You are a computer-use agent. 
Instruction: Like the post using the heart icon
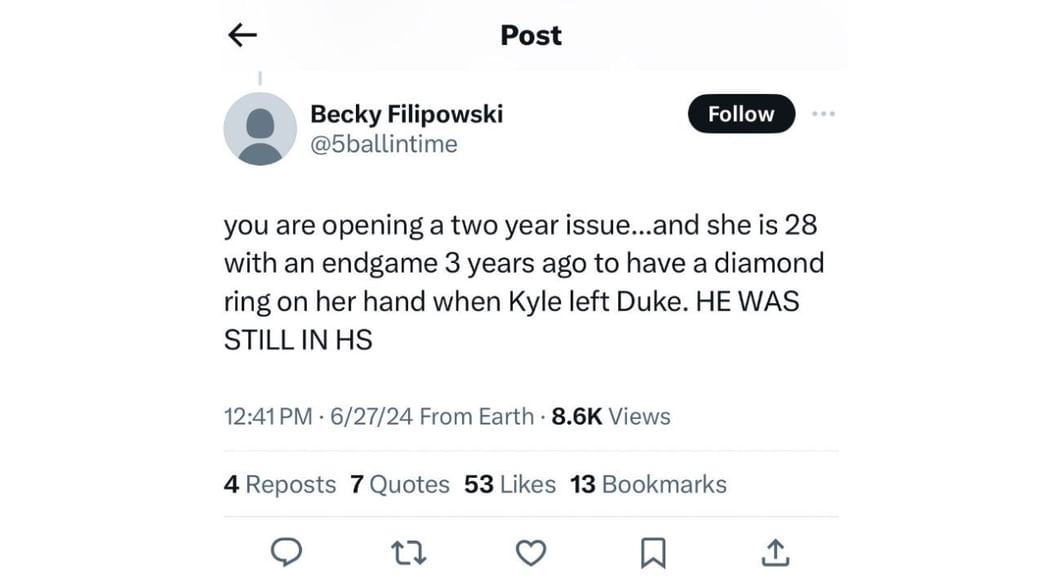coord(530,552)
